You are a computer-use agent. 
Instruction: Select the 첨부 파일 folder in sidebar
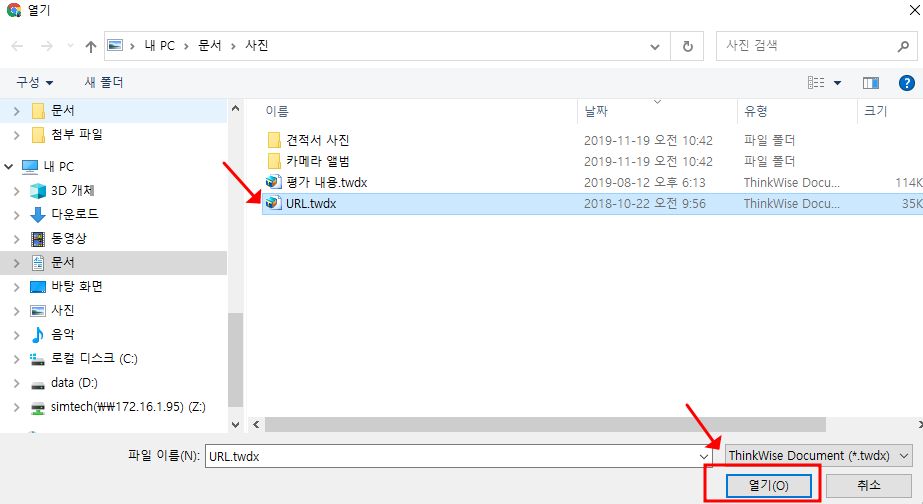77,135
